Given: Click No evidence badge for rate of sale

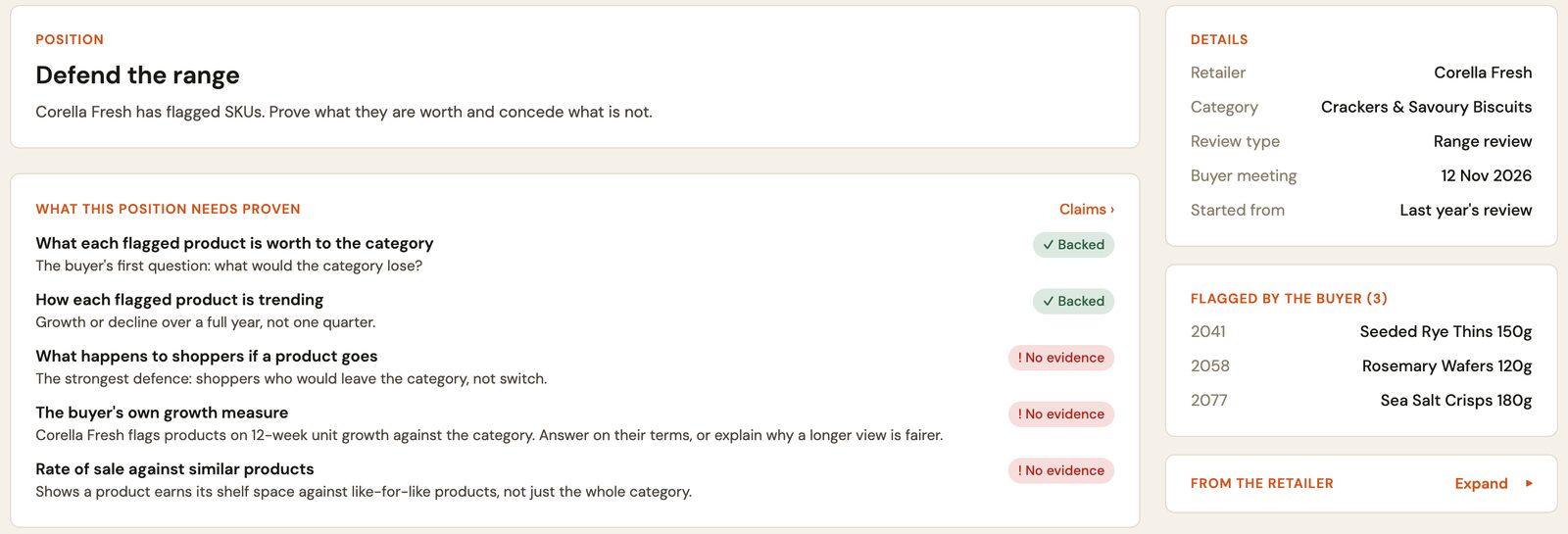Looking at the screenshot, I should point(1061,470).
